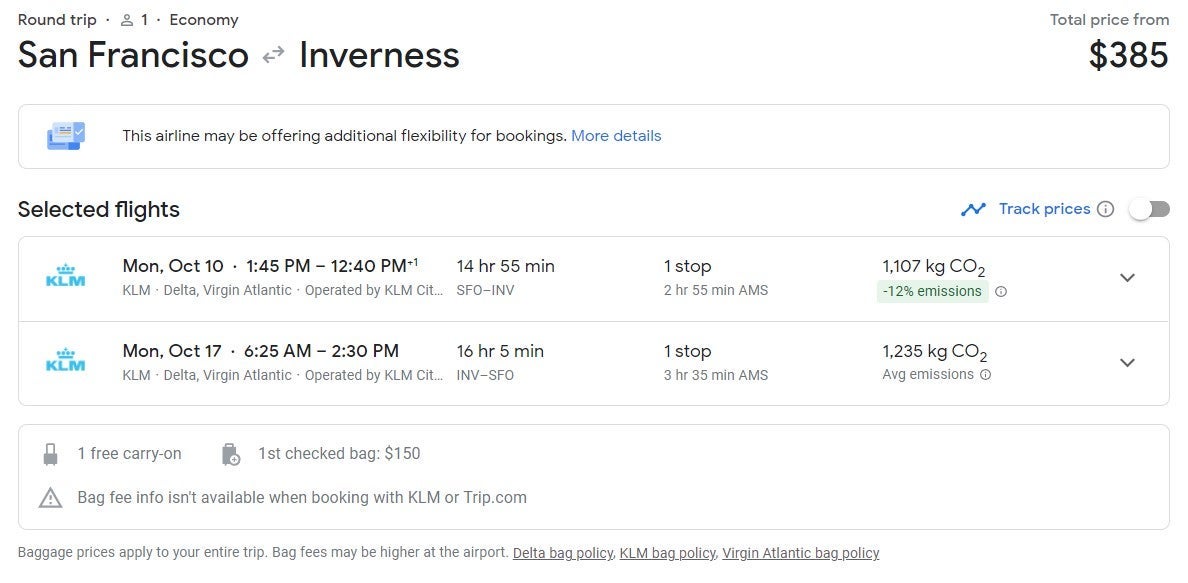
Task: Click the -12% emissions badge
Action: coord(932,292)
